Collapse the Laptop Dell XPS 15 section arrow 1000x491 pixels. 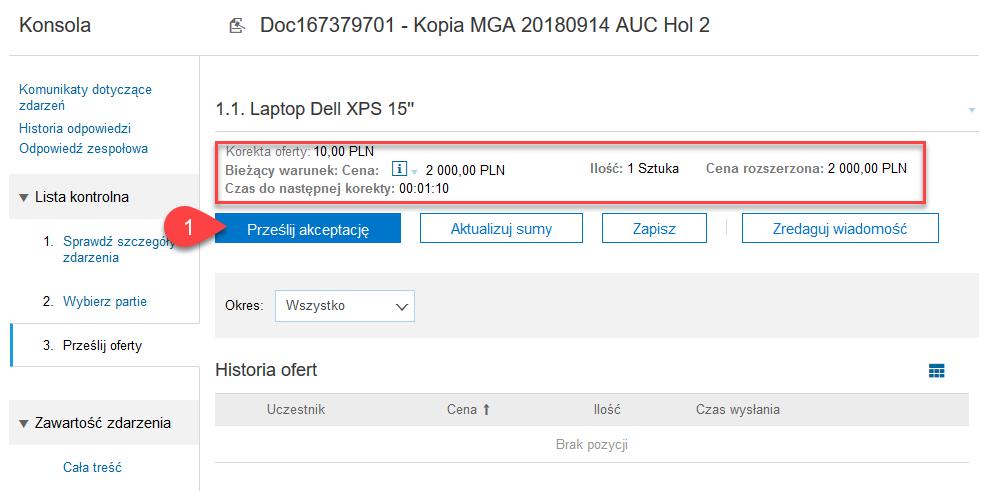tap(972, 110)
